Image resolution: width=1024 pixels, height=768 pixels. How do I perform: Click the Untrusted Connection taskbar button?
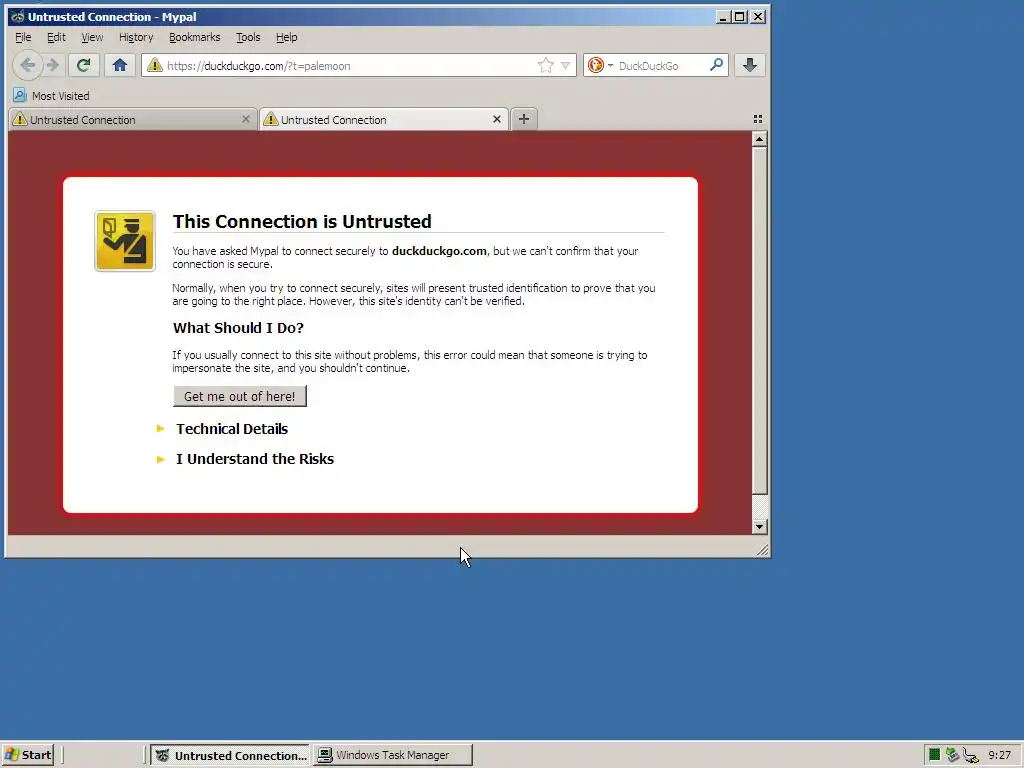(231, 755)
